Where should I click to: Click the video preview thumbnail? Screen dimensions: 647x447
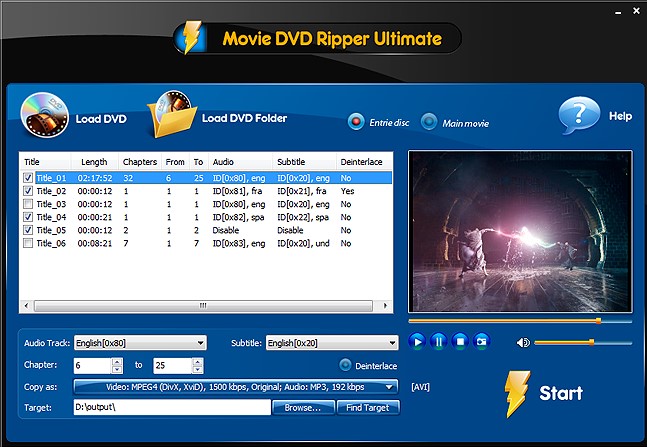pyautogui.click(x=520, y=232)
